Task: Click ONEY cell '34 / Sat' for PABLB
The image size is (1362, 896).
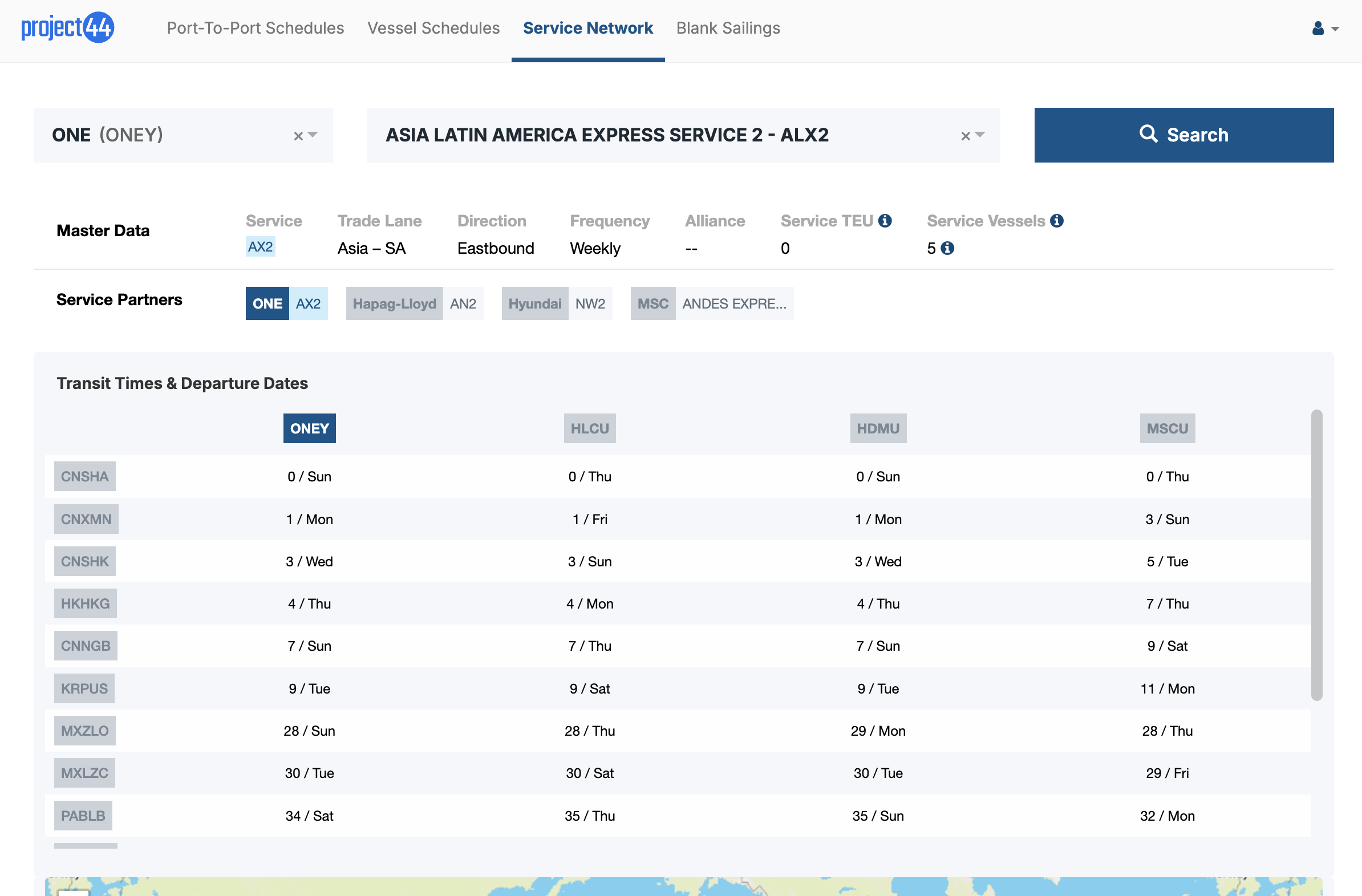Action: tap(310, 816)
